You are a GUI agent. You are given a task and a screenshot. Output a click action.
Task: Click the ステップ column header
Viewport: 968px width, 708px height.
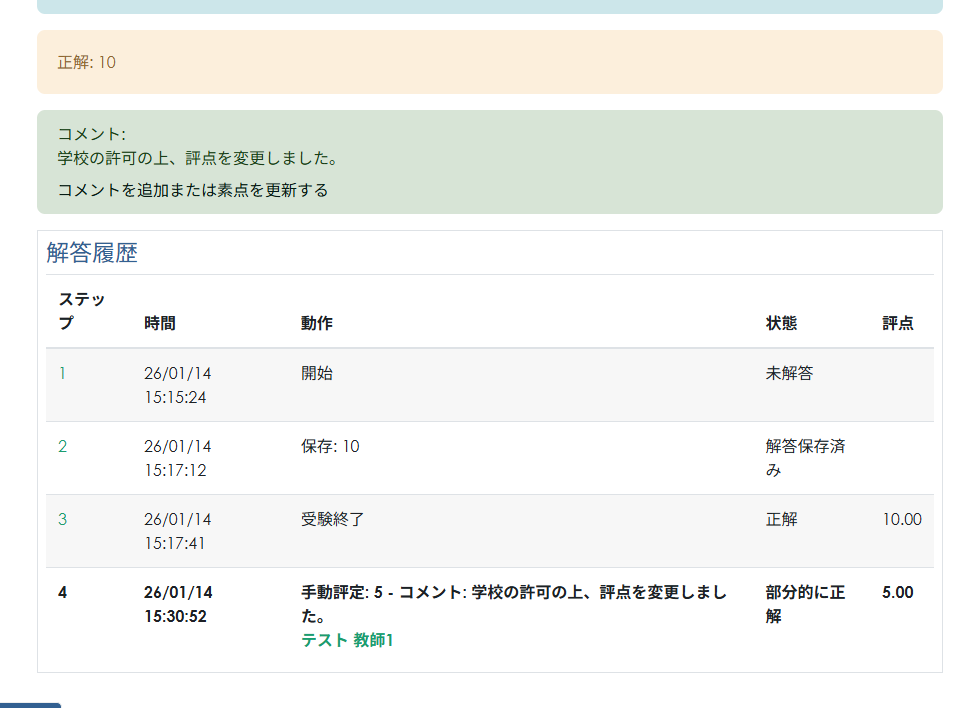[x=81, y=311]
